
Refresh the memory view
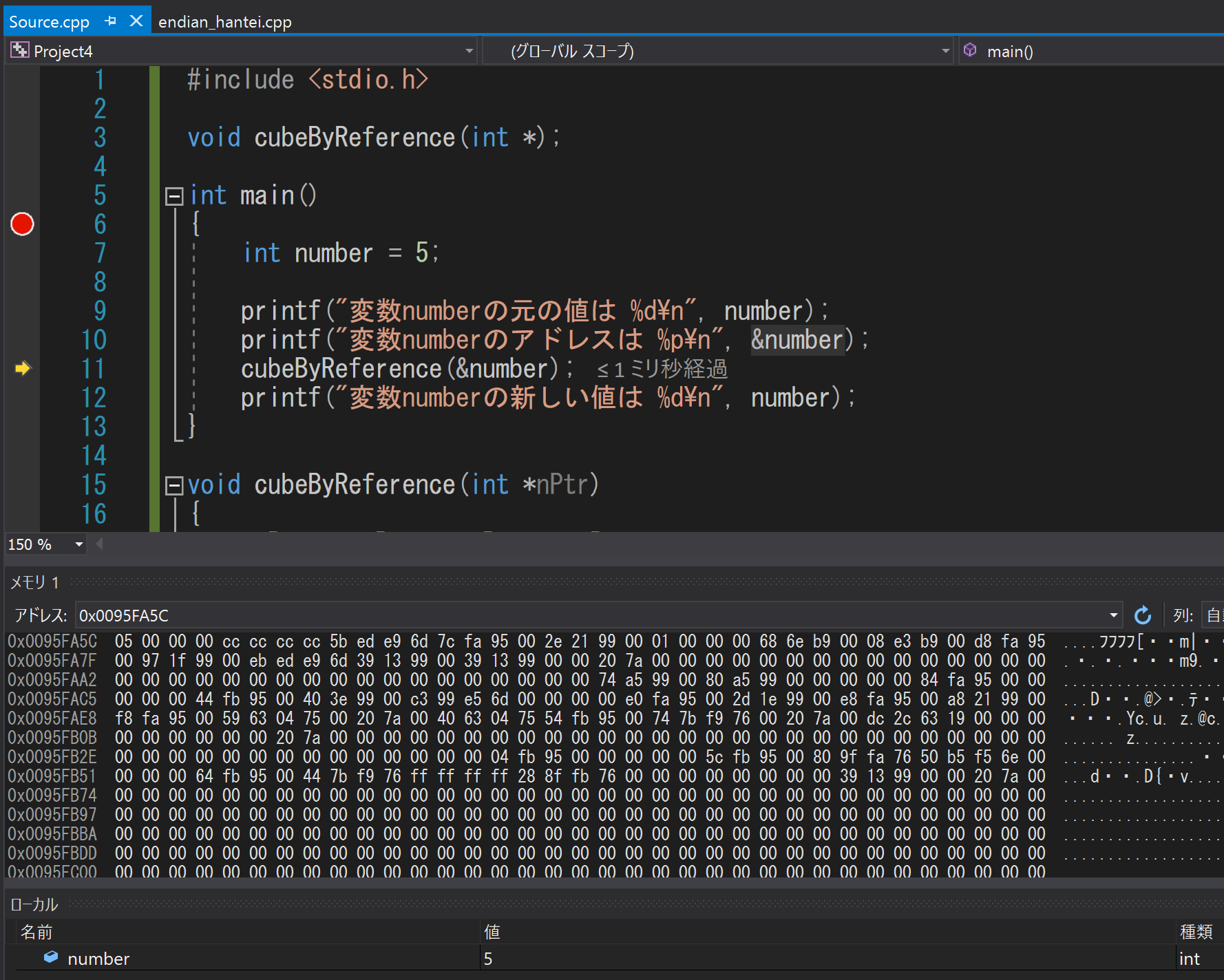(1143, 615)
